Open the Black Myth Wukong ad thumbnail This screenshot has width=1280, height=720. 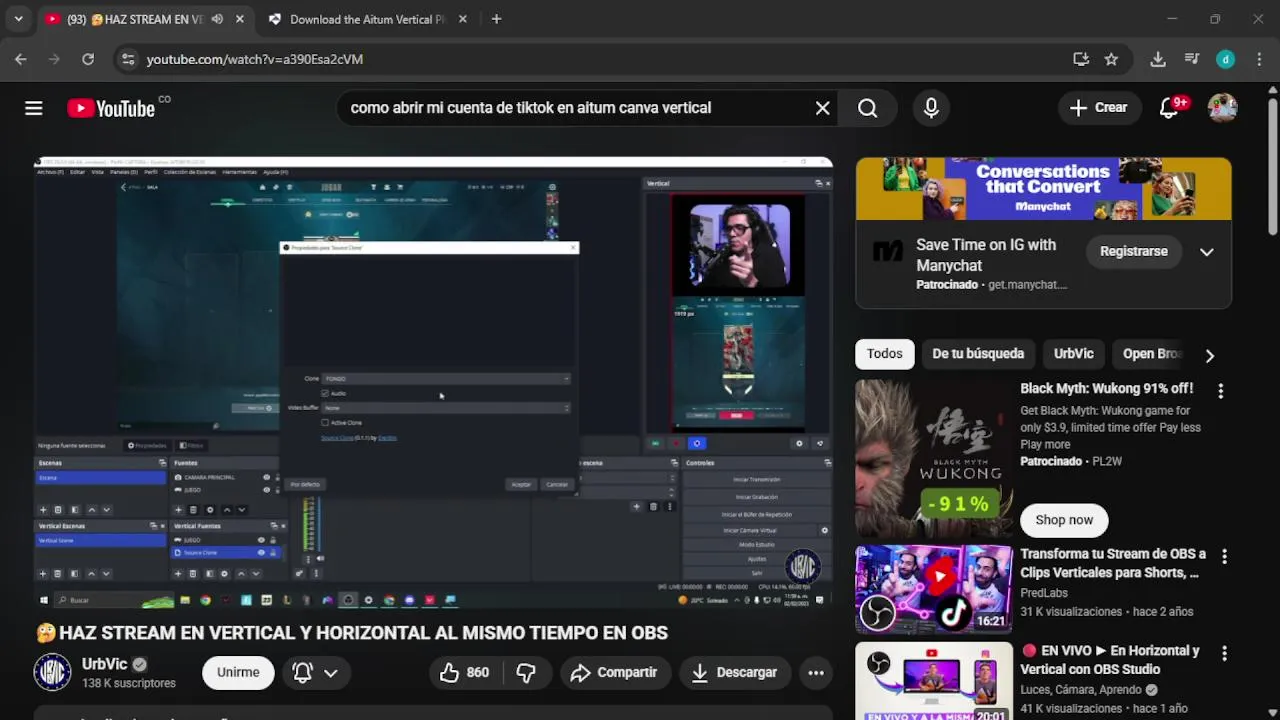[x=934, y=459]
